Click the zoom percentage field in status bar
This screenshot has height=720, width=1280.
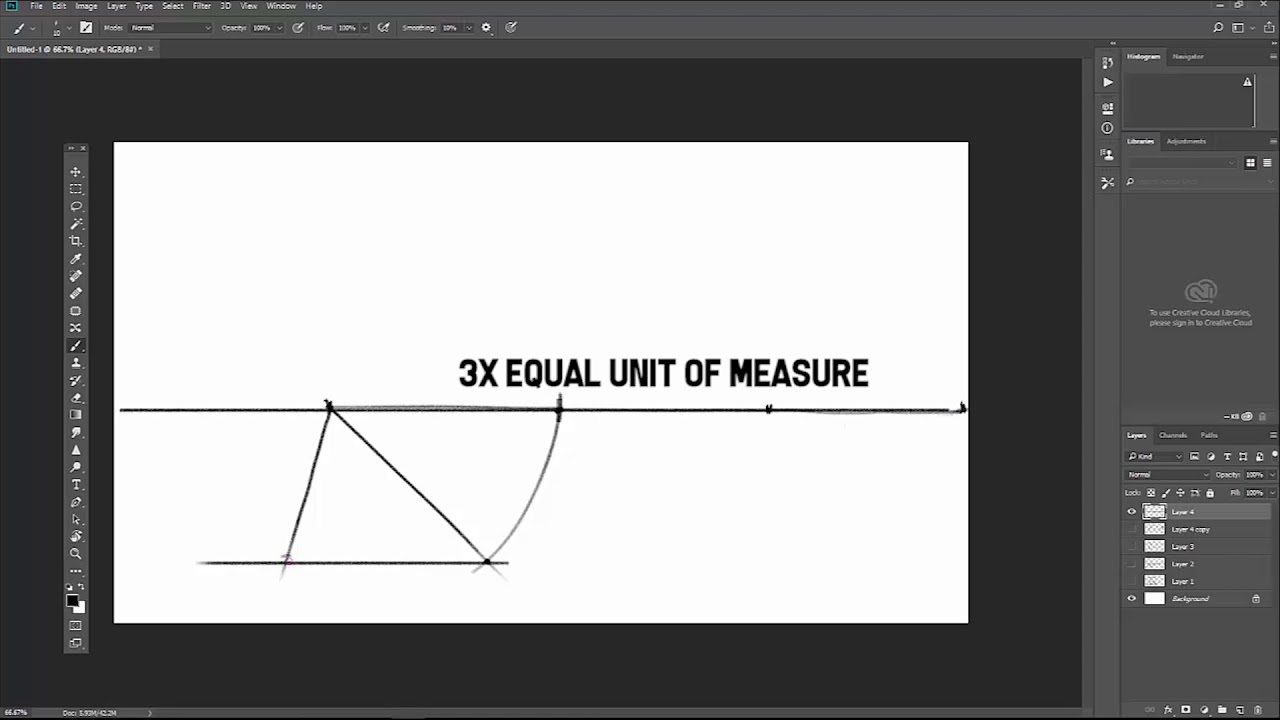pyautogui.click(x=15, y=713)
